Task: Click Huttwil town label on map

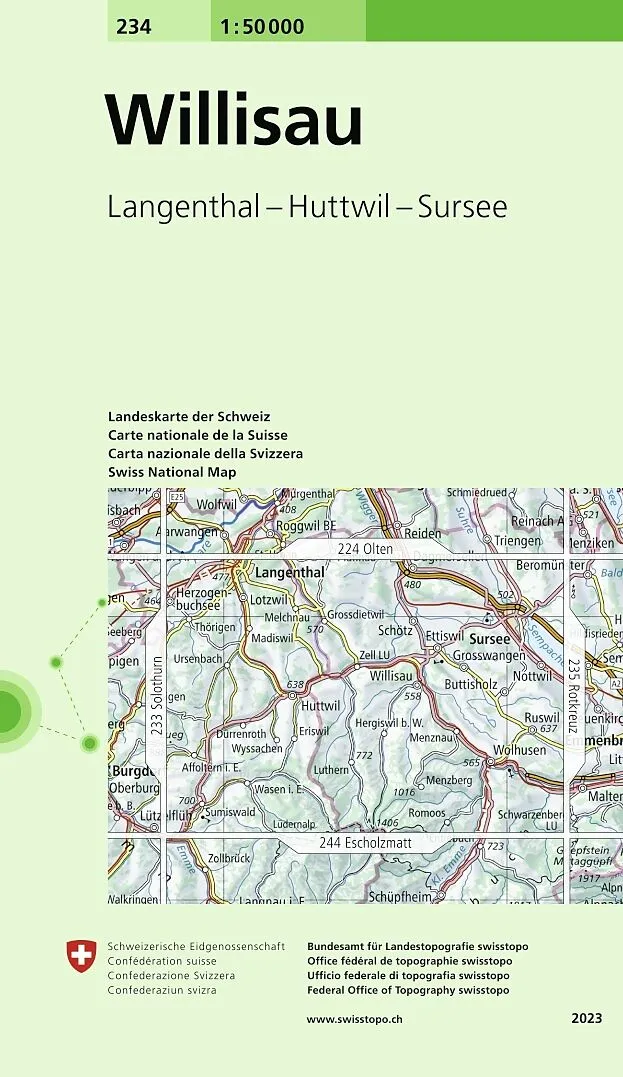Action: [320, 705]
